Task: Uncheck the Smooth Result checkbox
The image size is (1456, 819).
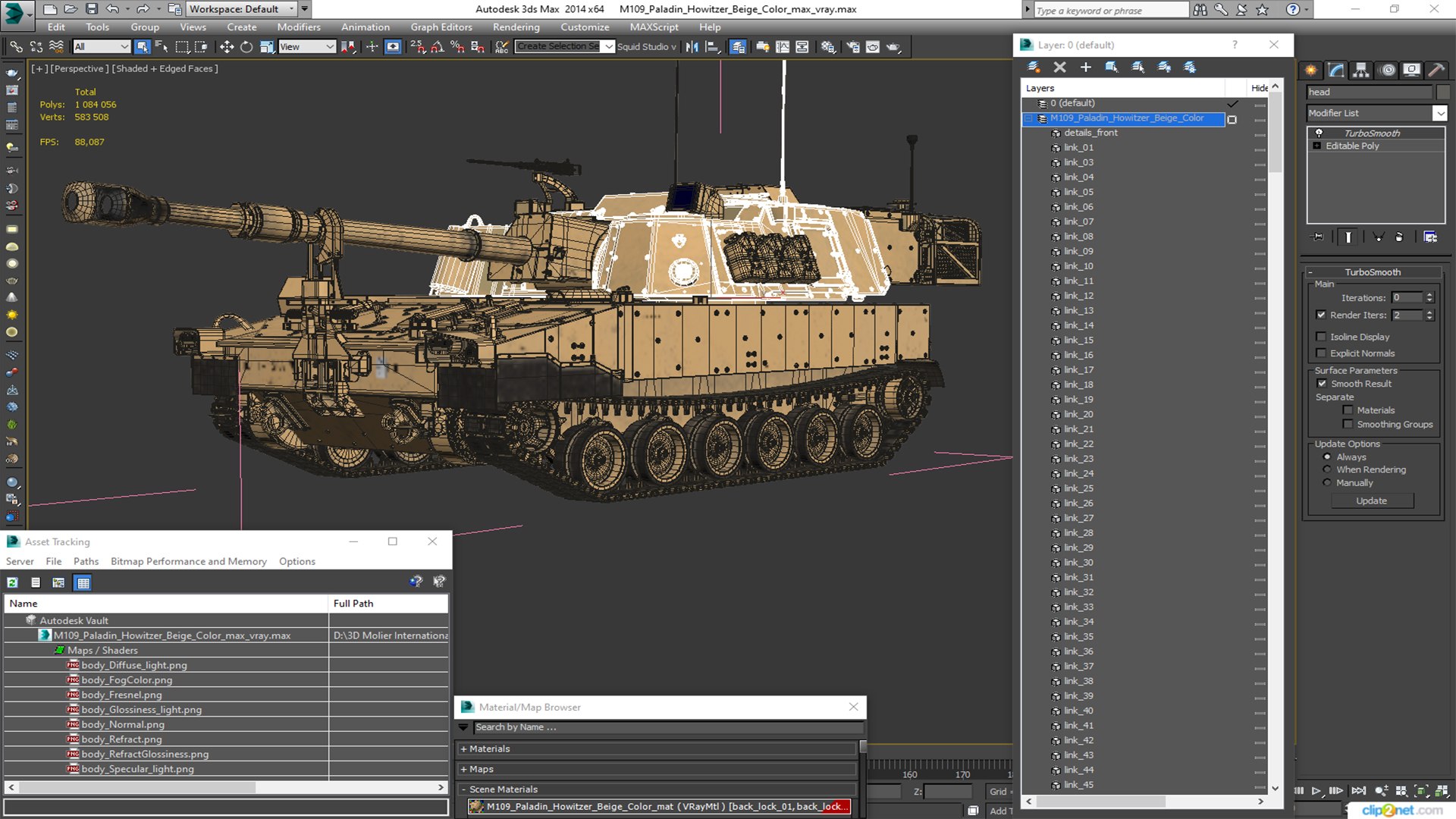Action: click(x=1323, y=384)
